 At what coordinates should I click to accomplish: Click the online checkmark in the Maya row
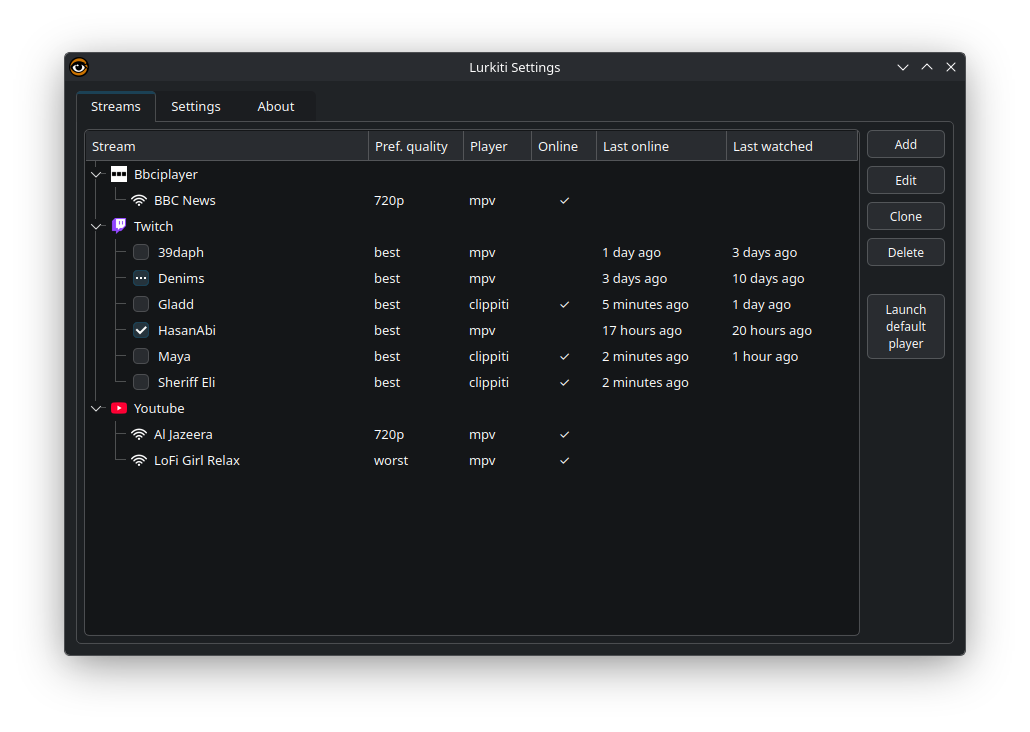[564, 357]
